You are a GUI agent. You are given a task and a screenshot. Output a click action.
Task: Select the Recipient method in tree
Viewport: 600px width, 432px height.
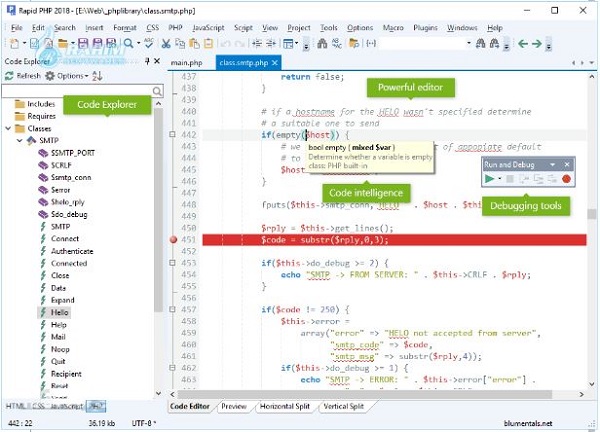[66, 374]
